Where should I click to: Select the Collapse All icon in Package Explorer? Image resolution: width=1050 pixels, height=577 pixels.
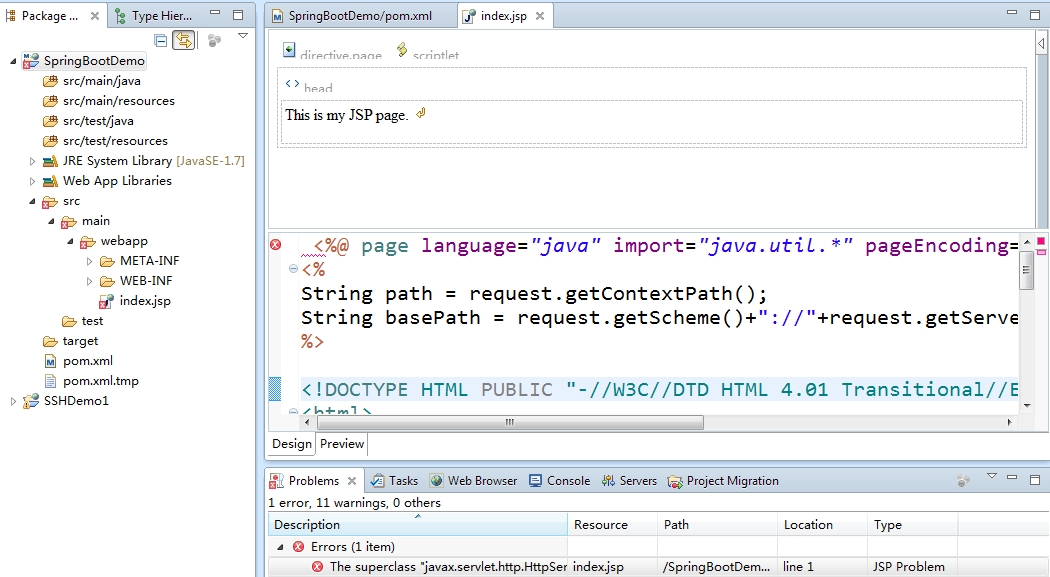coord(161,40)
